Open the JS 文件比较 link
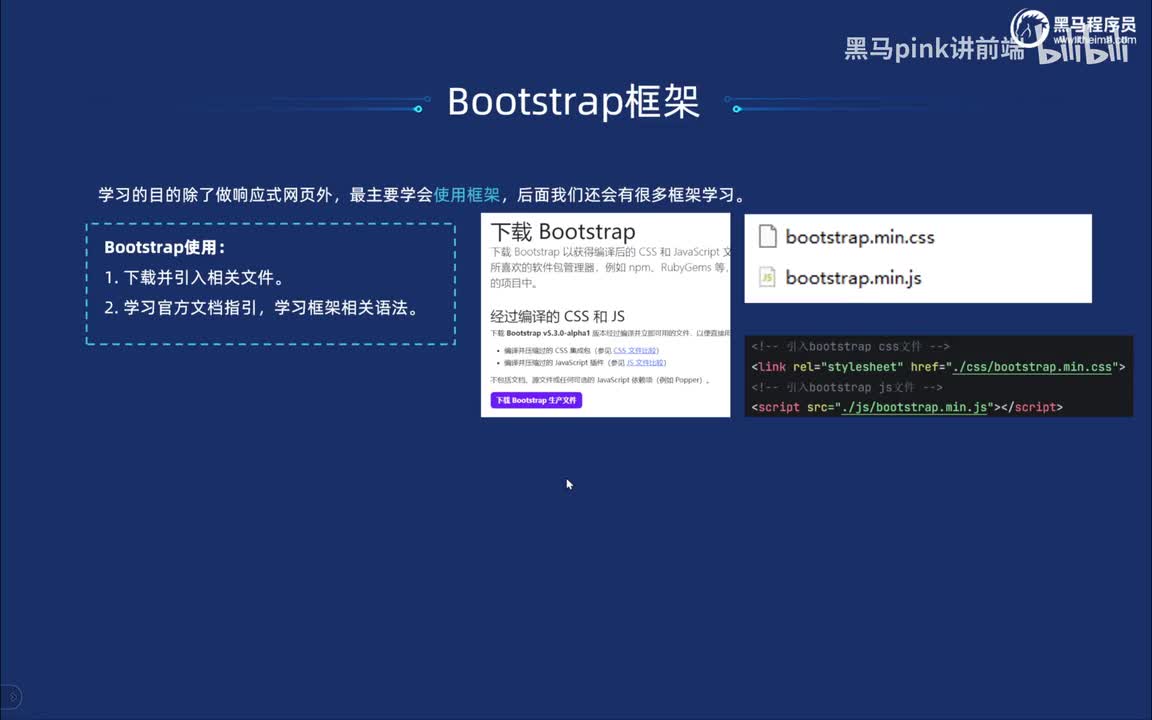The image size is (1152, 720). tap(645, 363)
